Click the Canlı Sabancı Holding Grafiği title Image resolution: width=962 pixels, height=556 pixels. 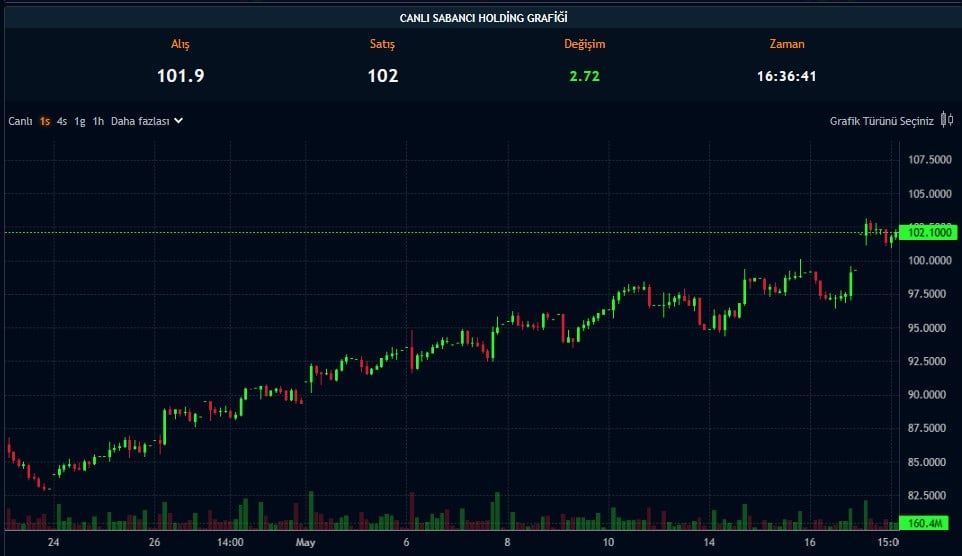point(484,17)
